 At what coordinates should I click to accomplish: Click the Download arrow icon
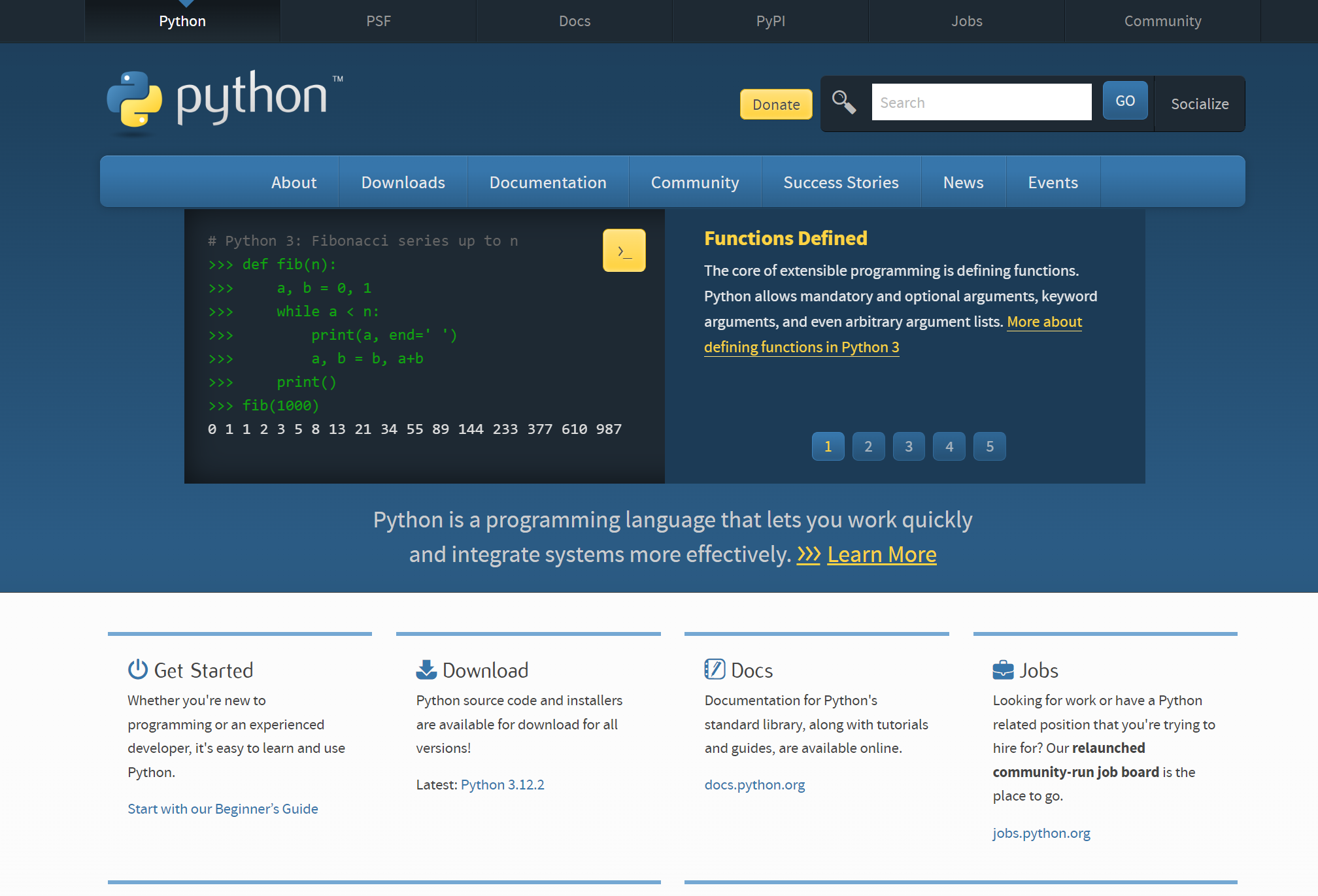pos(426,669)
